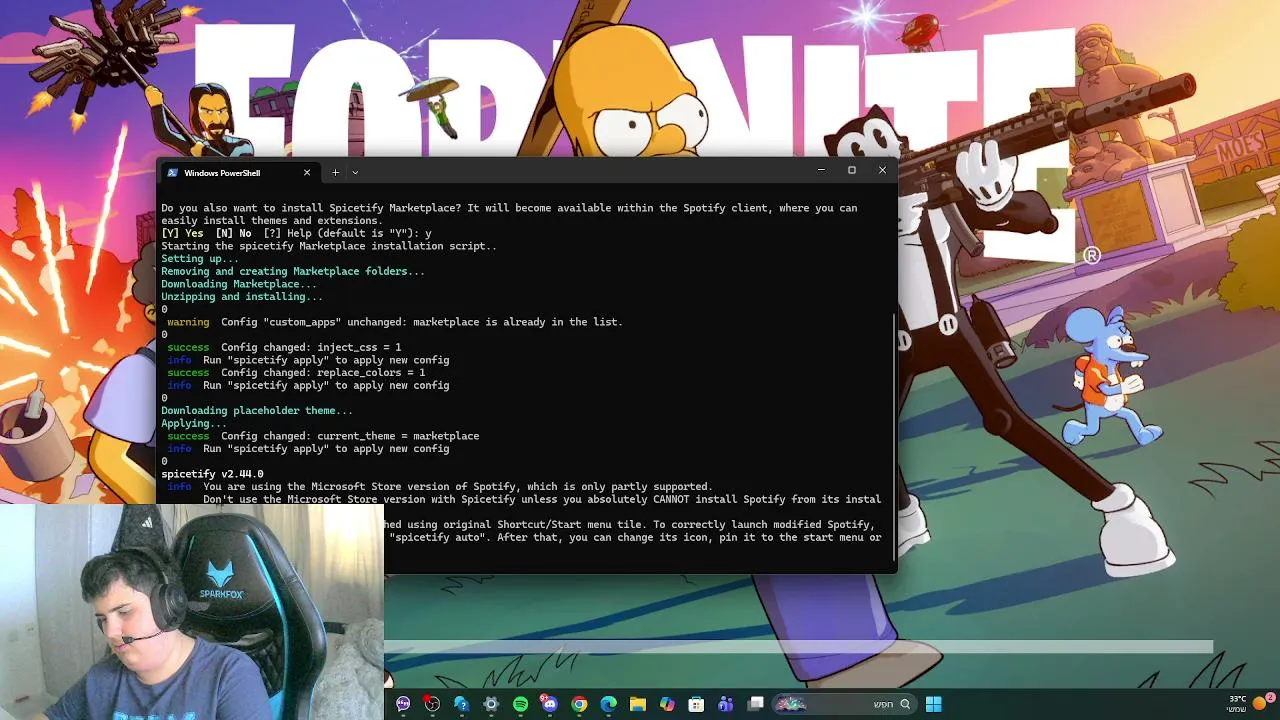Open Microsoft Edge from the taskbar
This screenshot has width=1280, height=720.
pyautogui.click(x=608, y=704)
